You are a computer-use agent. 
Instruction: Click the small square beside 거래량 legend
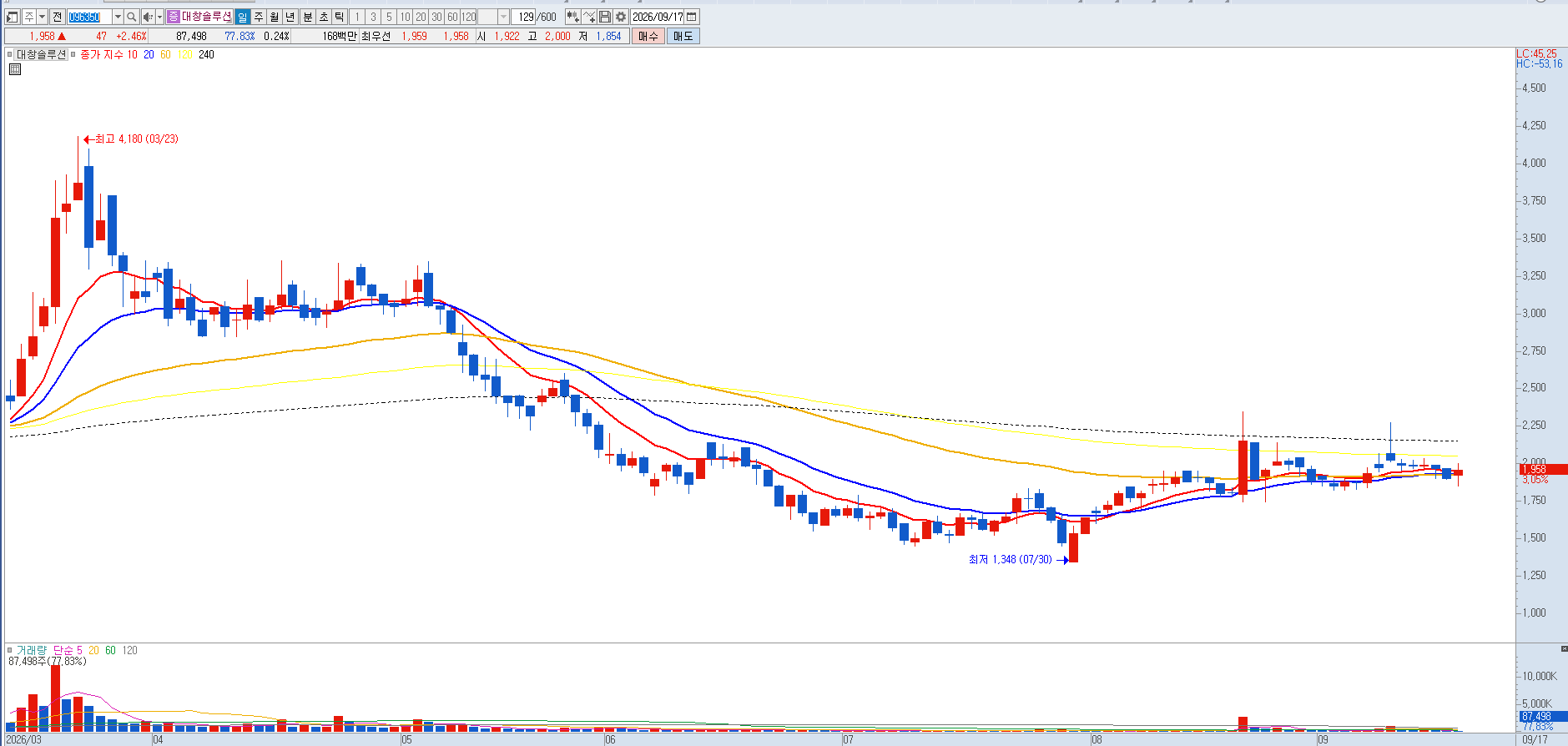click(x=10, y=650)
